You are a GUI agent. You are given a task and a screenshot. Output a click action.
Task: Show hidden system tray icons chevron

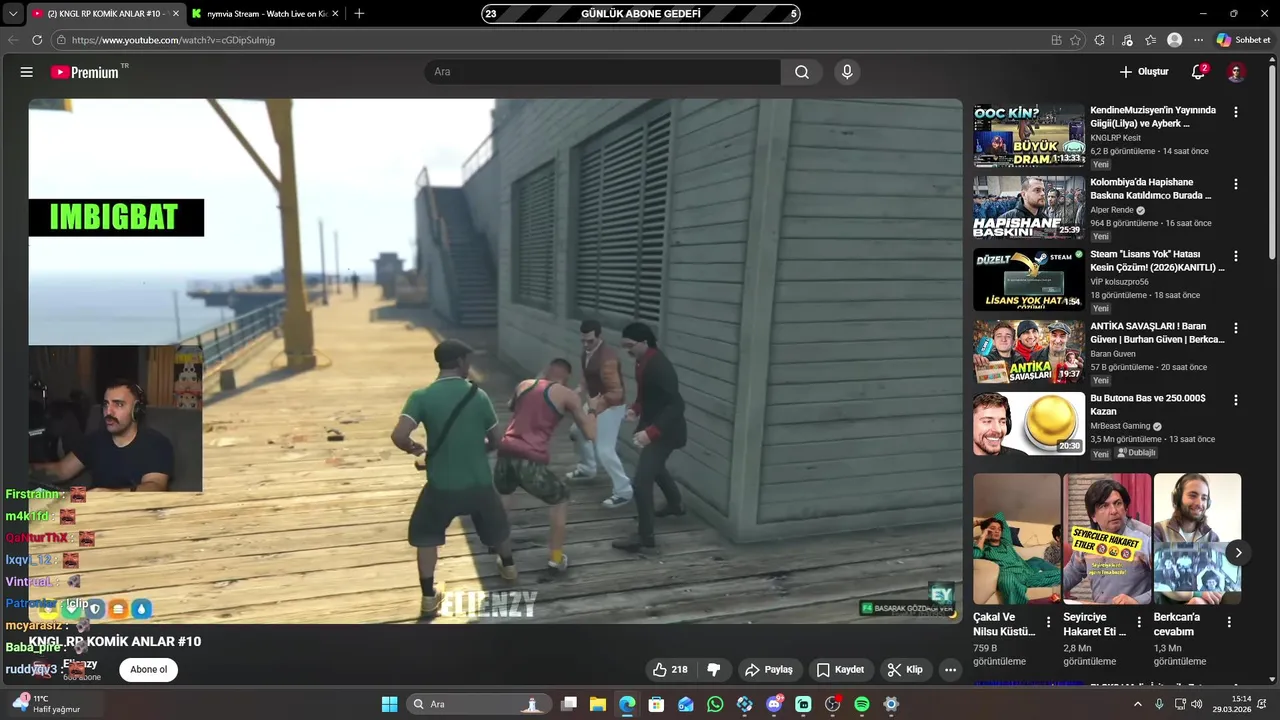(1137, 704)
